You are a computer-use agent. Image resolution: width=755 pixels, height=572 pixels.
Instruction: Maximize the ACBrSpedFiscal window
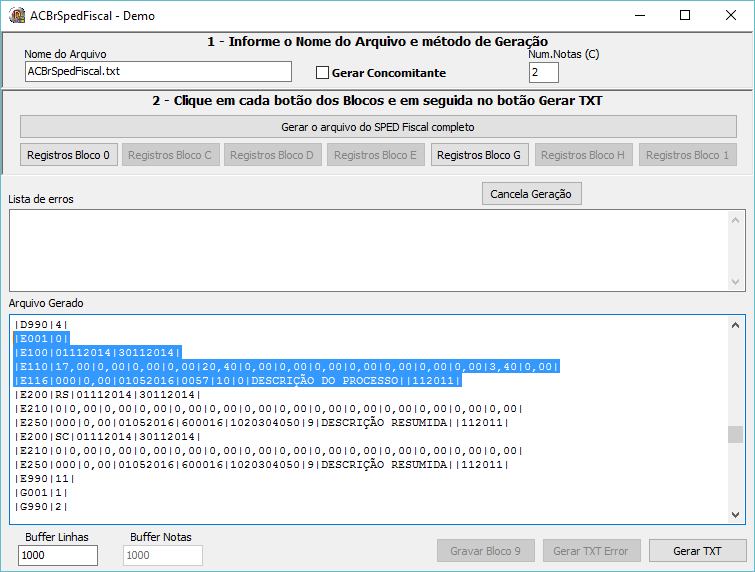(x=685, y=15)
